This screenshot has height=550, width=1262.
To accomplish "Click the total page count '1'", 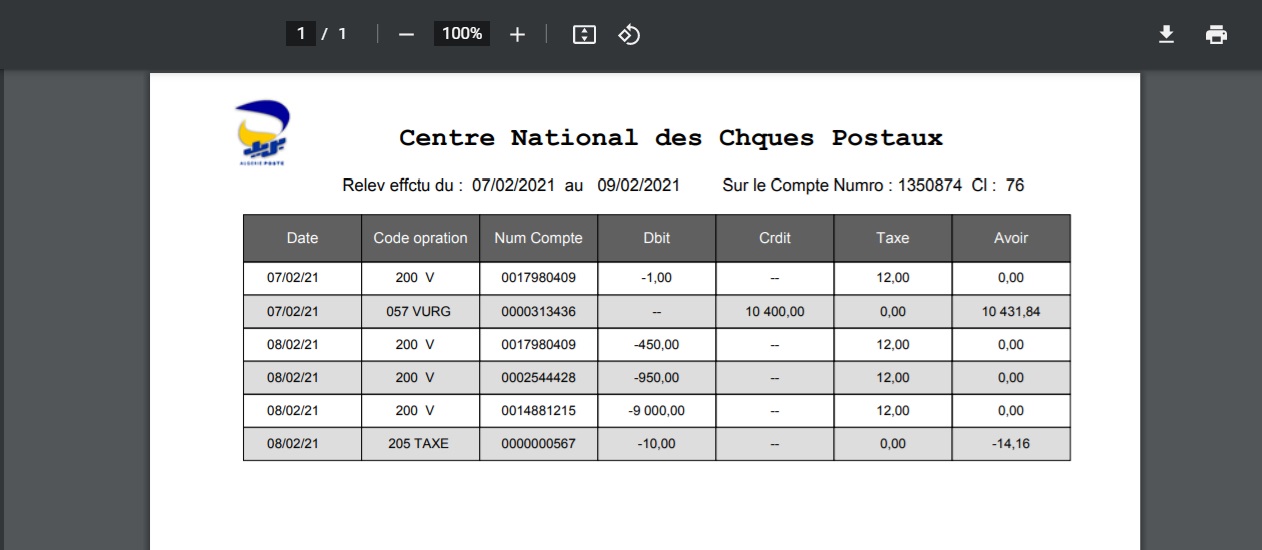I will pyautogui.click(x=342, y=34).
